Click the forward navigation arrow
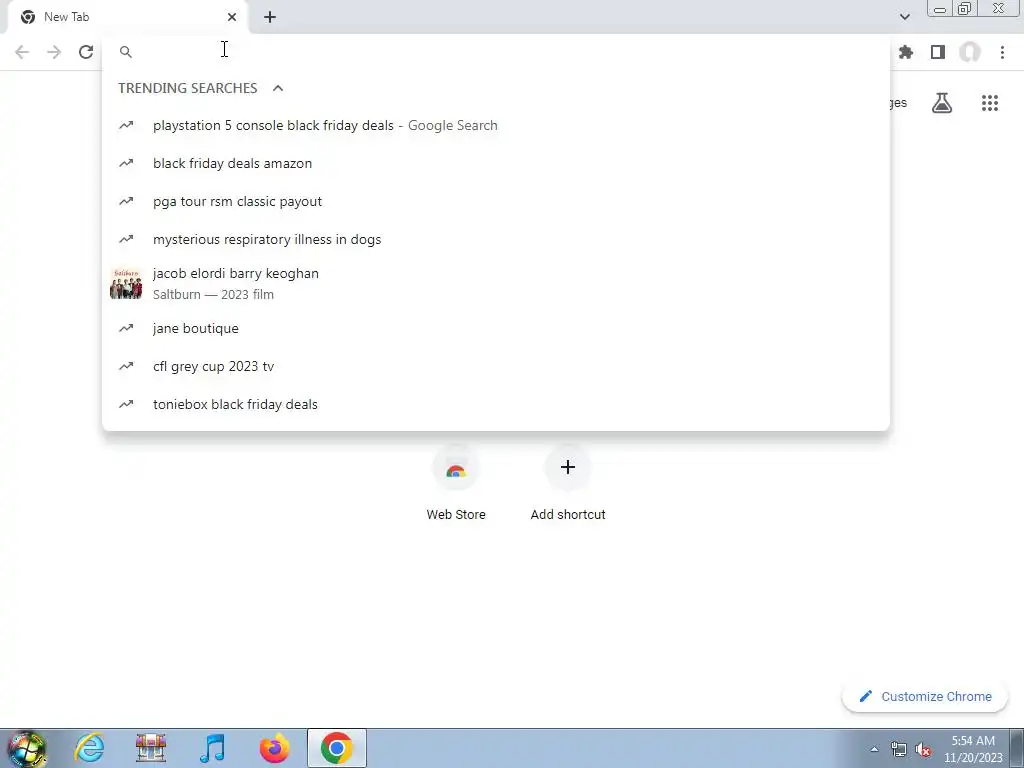1024x768 pixels. coord(54,52)
